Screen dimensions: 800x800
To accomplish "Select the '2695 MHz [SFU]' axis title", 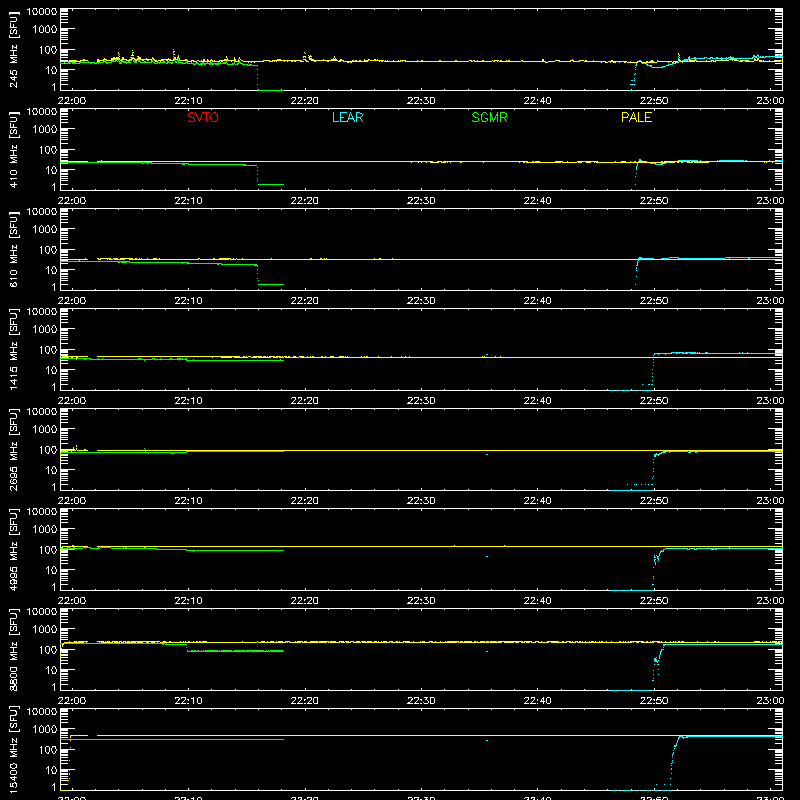I will (x=14, y=449).
